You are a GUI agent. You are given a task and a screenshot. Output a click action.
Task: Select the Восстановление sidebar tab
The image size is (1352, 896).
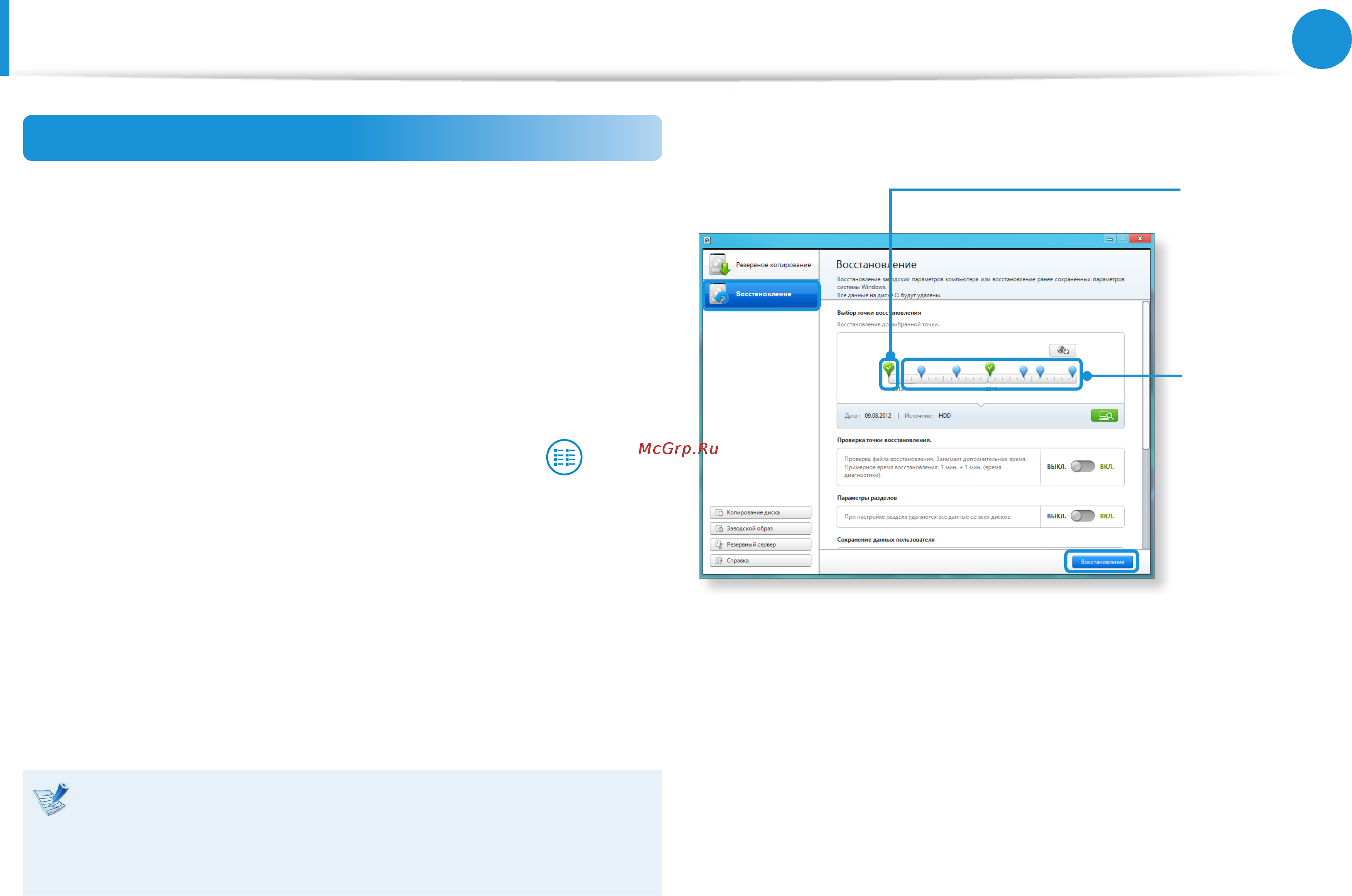(761, 294)
